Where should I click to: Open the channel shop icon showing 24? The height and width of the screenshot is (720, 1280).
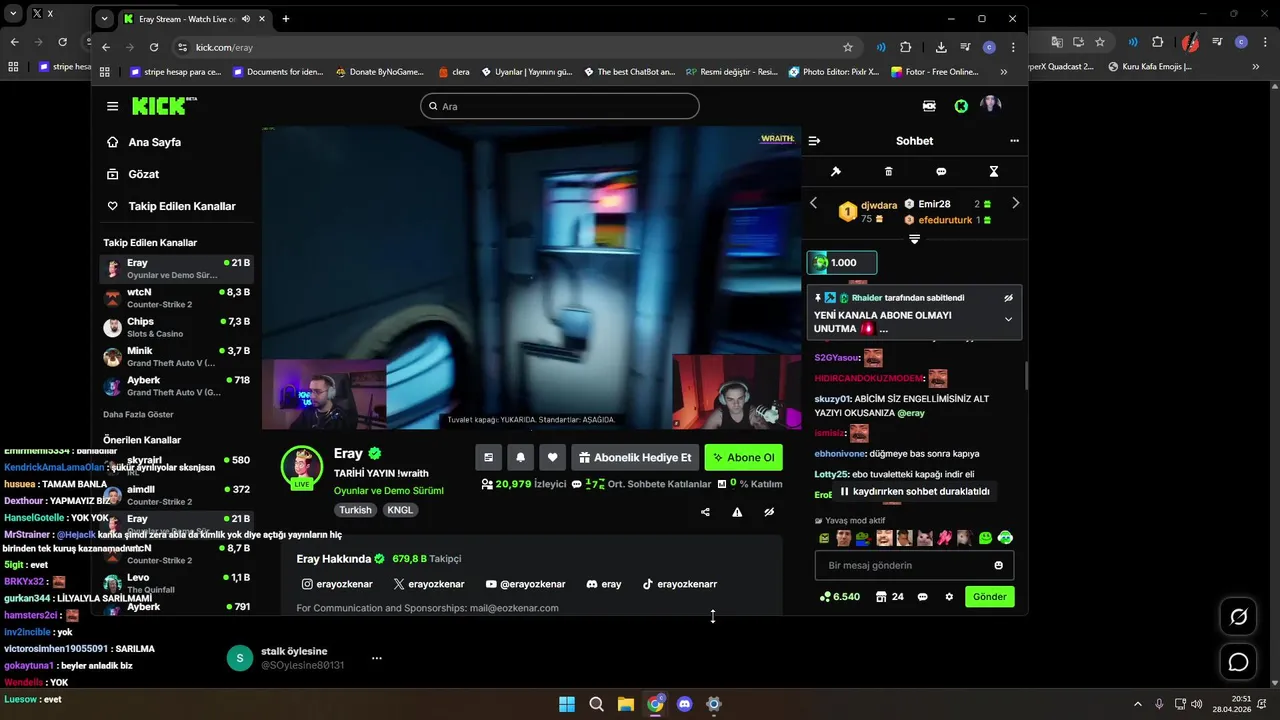889,597
